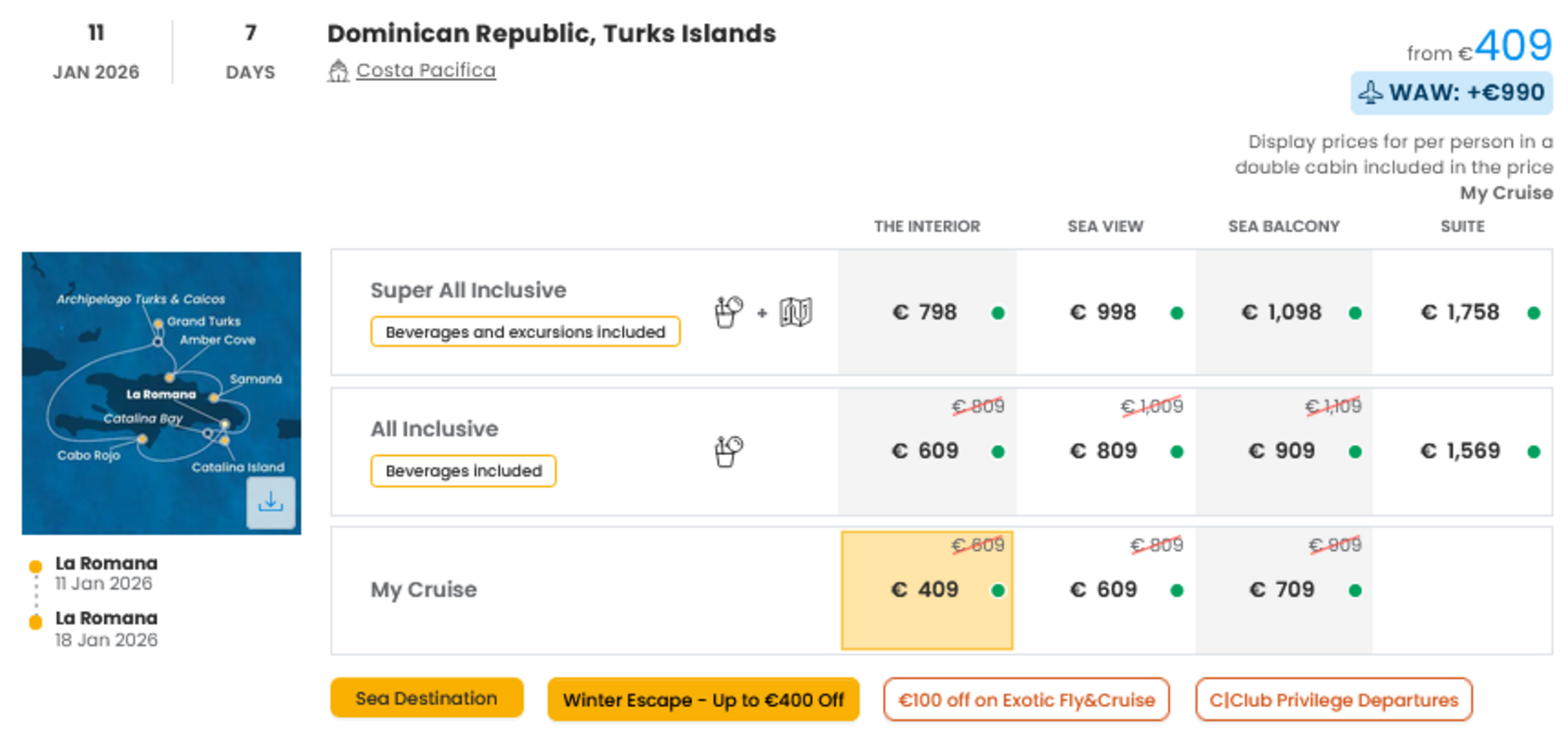Open Winter Escape up to €400 Off promo
Screen dimensions: 1568x743
[x=703, y=699]
